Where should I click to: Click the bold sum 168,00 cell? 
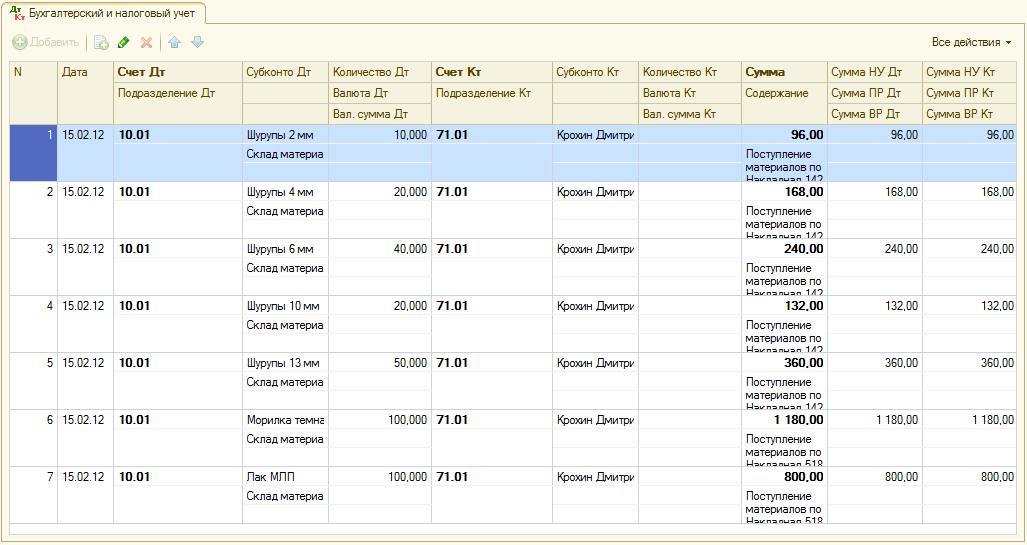point(784,192)
